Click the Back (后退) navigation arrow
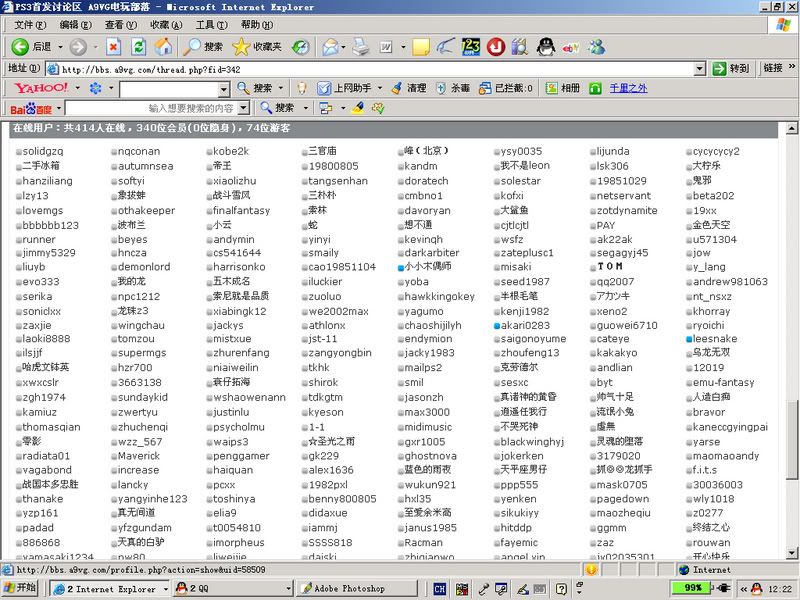The height and width of the screenshot is (600, 800). pos(20,47)
